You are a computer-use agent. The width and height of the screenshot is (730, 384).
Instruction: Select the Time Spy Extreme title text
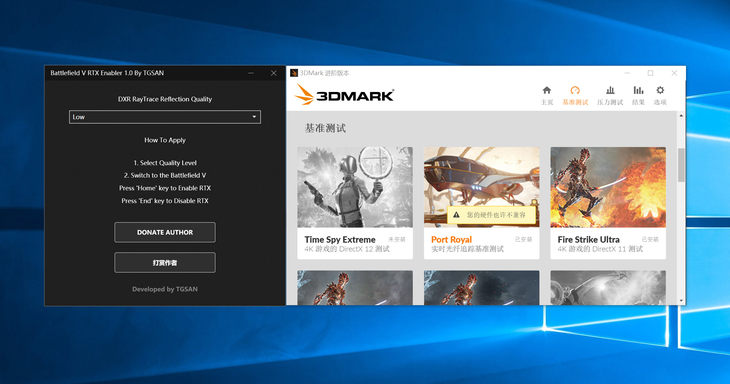pos(340,239)
